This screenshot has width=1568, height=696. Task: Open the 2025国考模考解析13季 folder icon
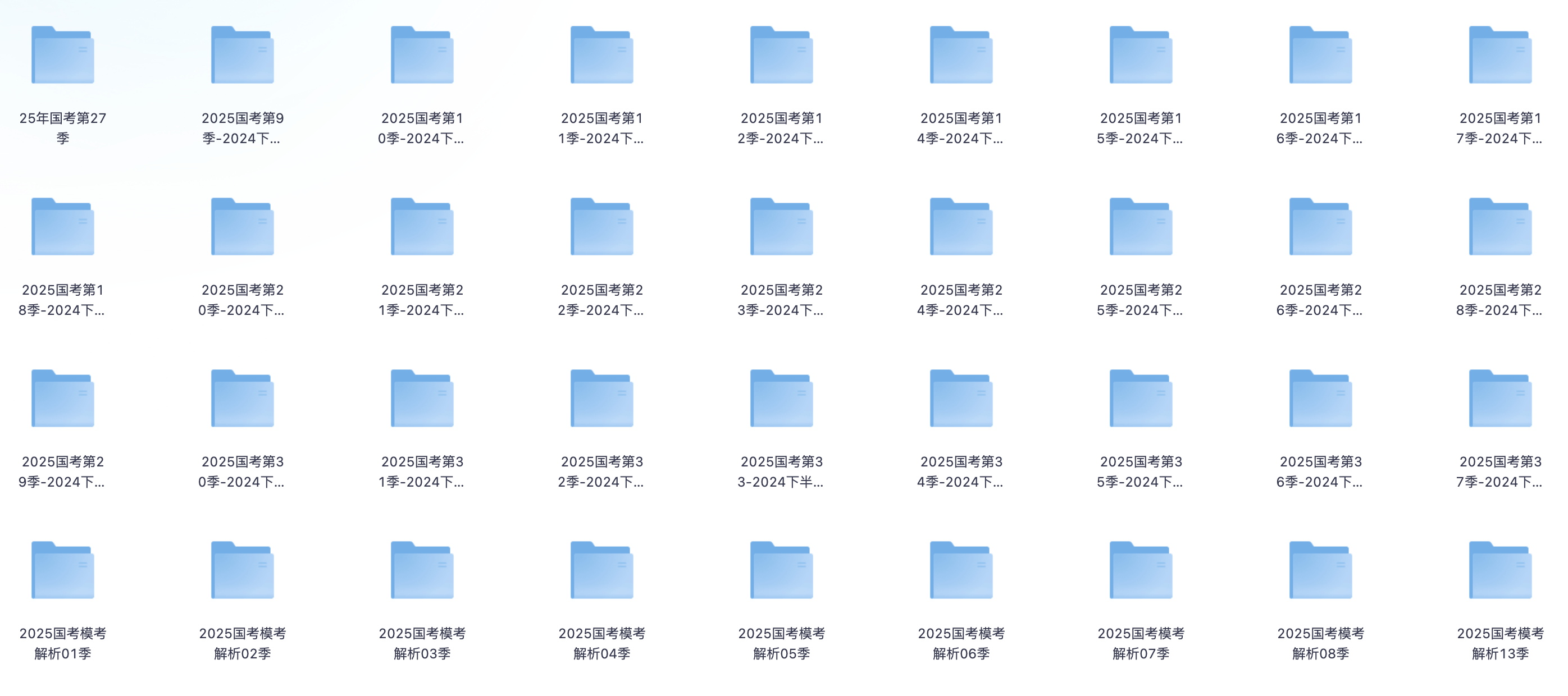(x=1501, y=570)
